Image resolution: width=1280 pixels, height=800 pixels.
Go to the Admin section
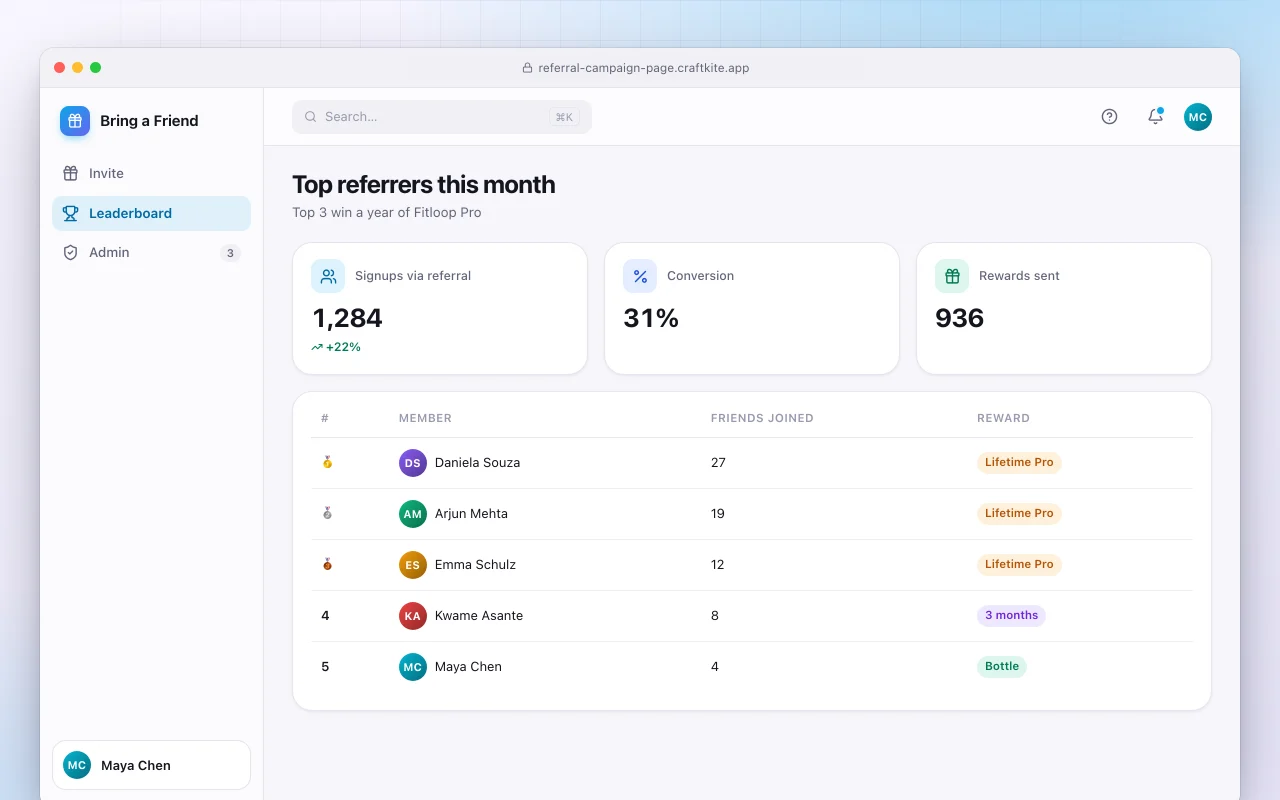point(151,253)
